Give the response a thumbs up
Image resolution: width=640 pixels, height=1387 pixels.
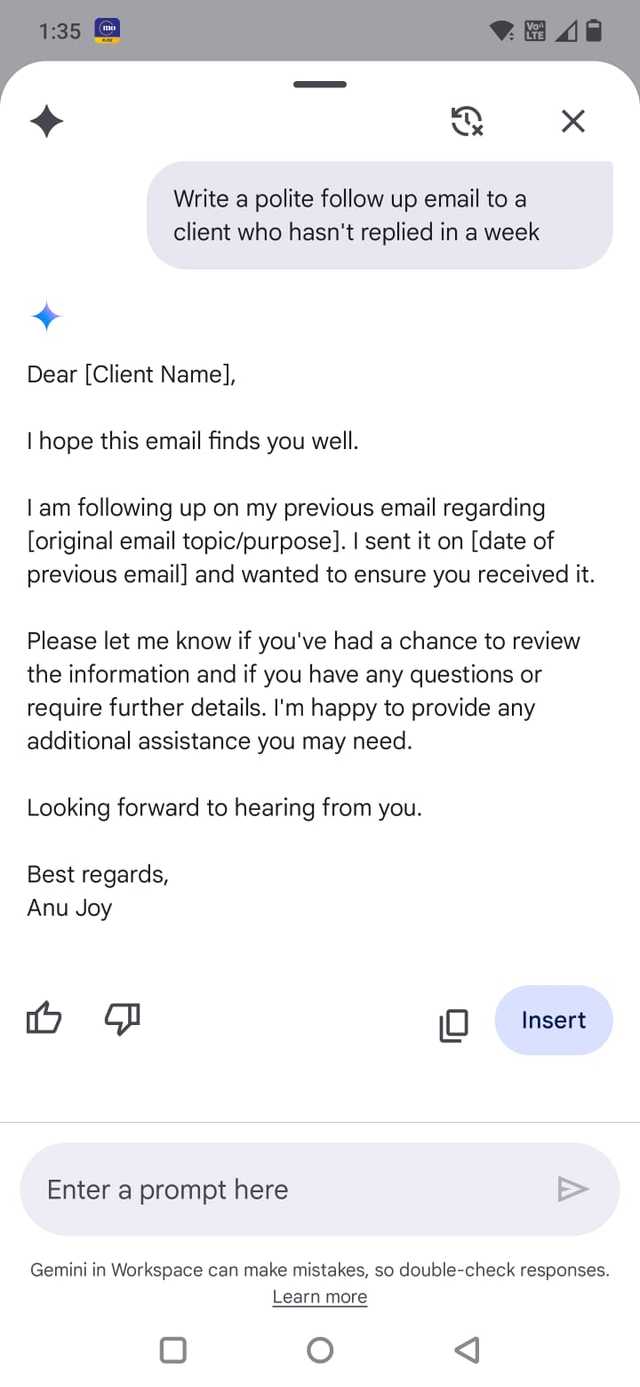pos(44,1020)
